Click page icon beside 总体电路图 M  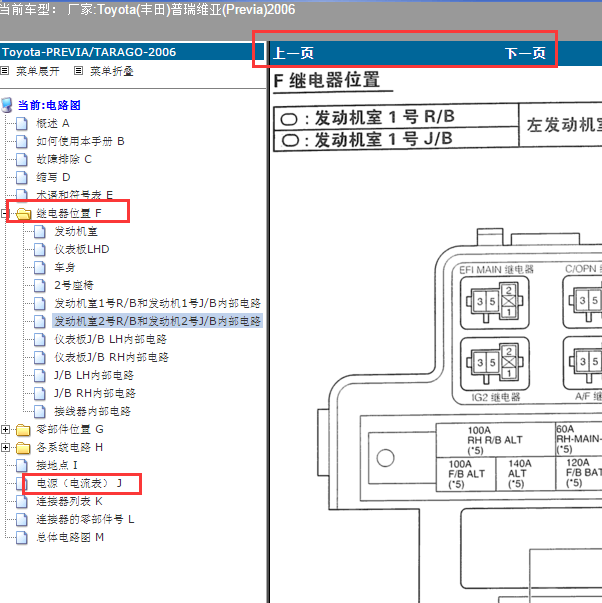[22, 538]
